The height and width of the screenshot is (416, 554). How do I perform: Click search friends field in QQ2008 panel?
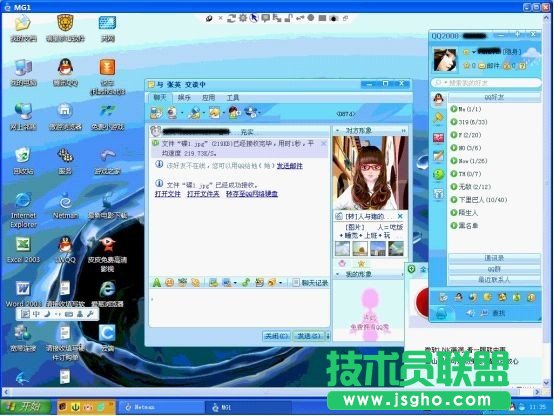(486, 83)
